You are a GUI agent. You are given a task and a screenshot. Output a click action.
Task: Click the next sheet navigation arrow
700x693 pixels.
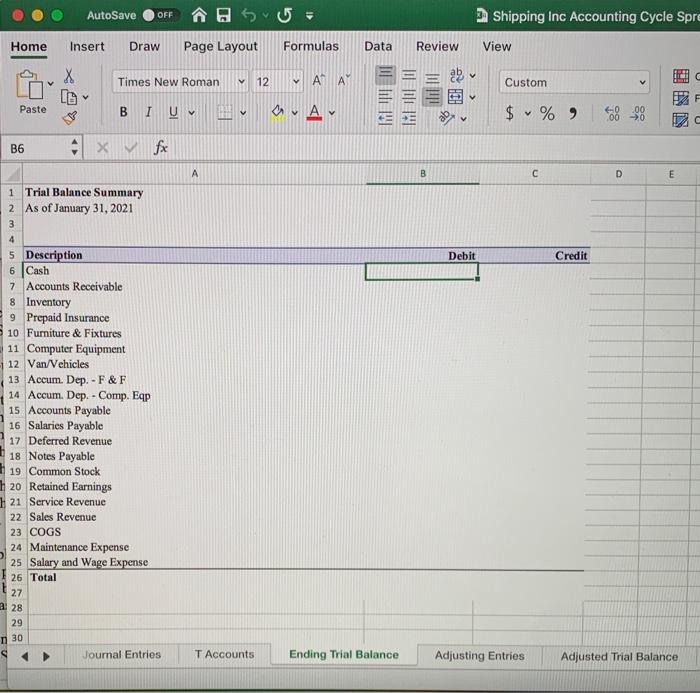tap(46, 656)
